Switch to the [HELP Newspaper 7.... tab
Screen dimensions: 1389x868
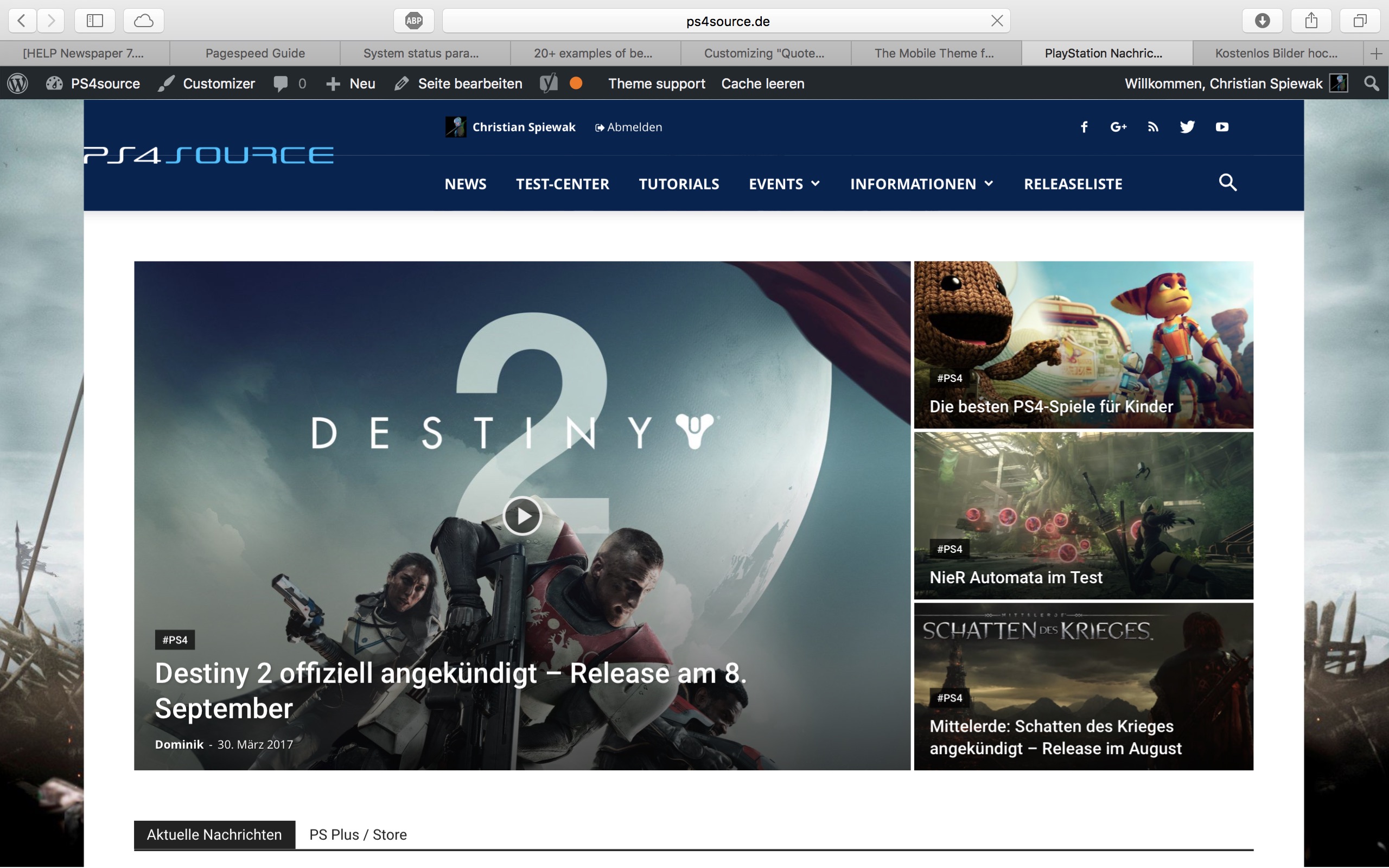85,53
